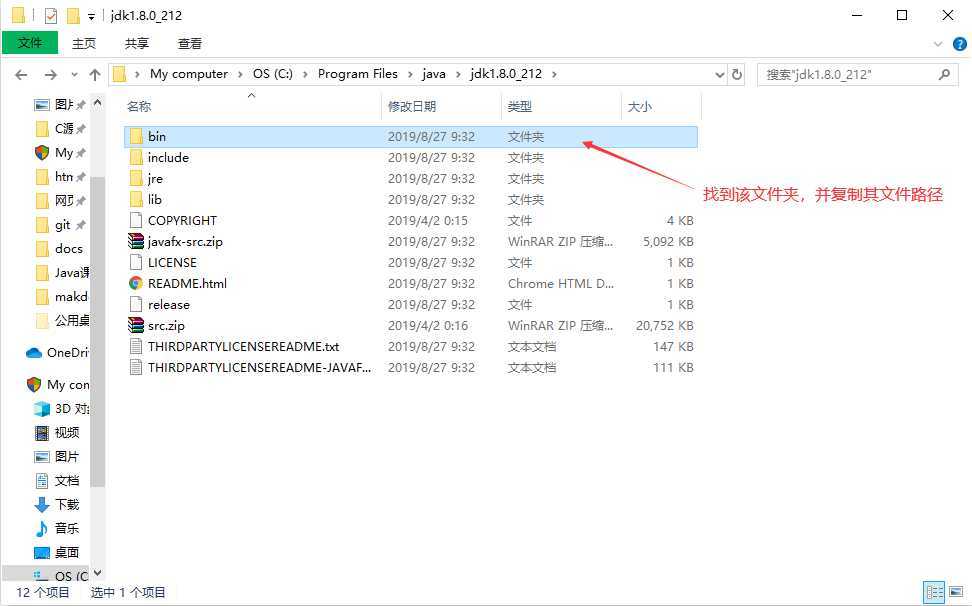Switch to the 主页 tab
The width and height of the screenshot is (972, 606).
tap(84, 43)
